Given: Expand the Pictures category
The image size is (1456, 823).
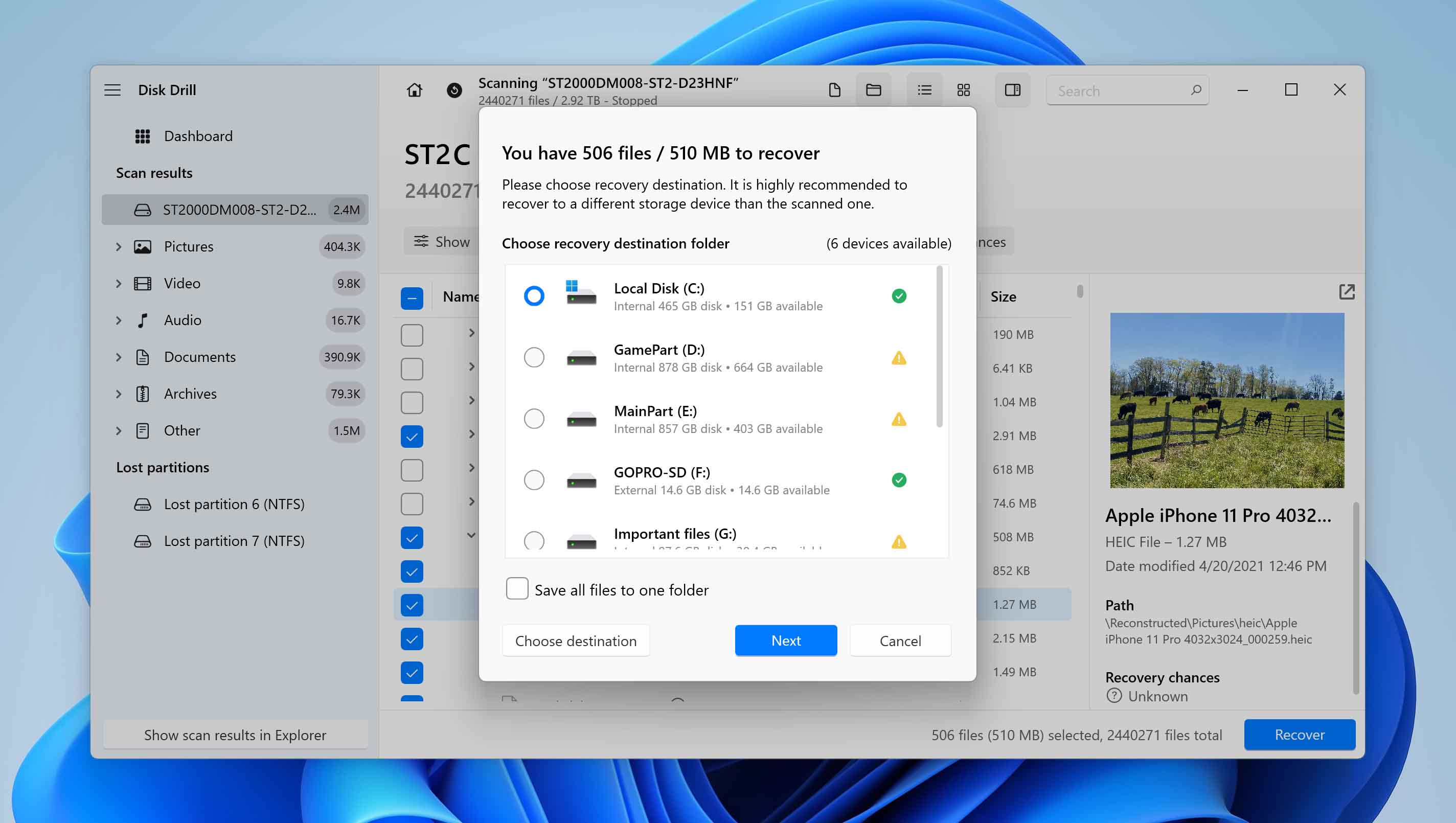Looking at the screenshot, I should pyautogui.click(x=119, y=246).
